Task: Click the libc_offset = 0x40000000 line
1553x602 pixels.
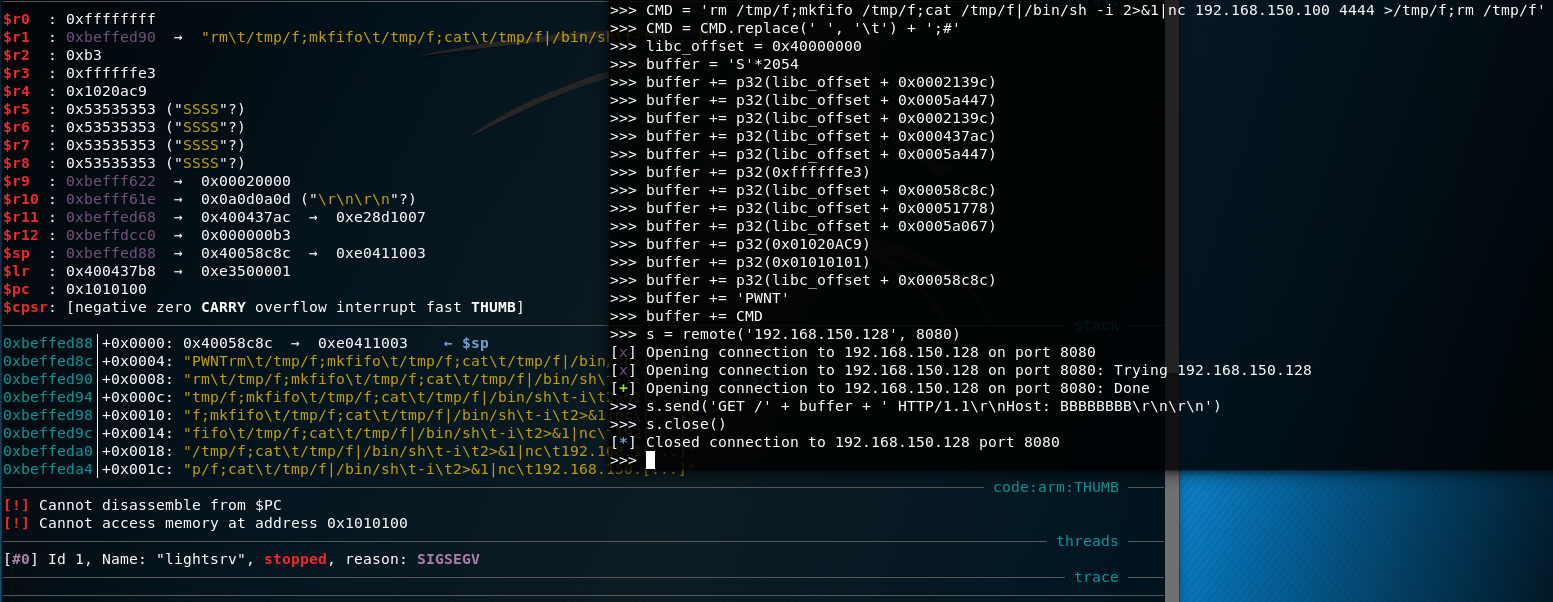Action: pos(735,46)
